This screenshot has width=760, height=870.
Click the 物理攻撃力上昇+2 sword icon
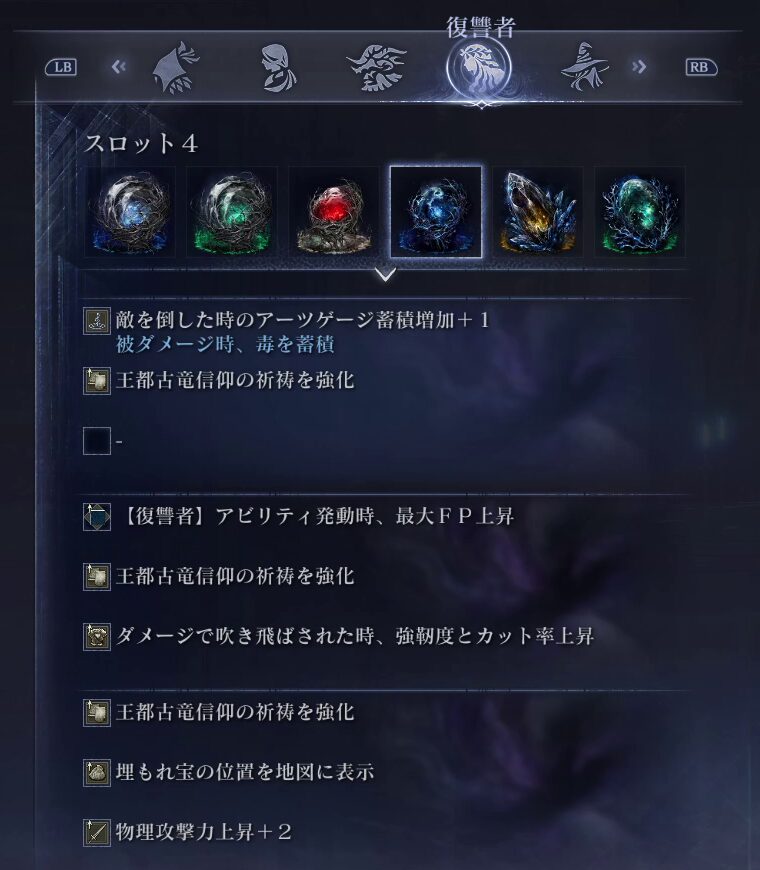97,832
